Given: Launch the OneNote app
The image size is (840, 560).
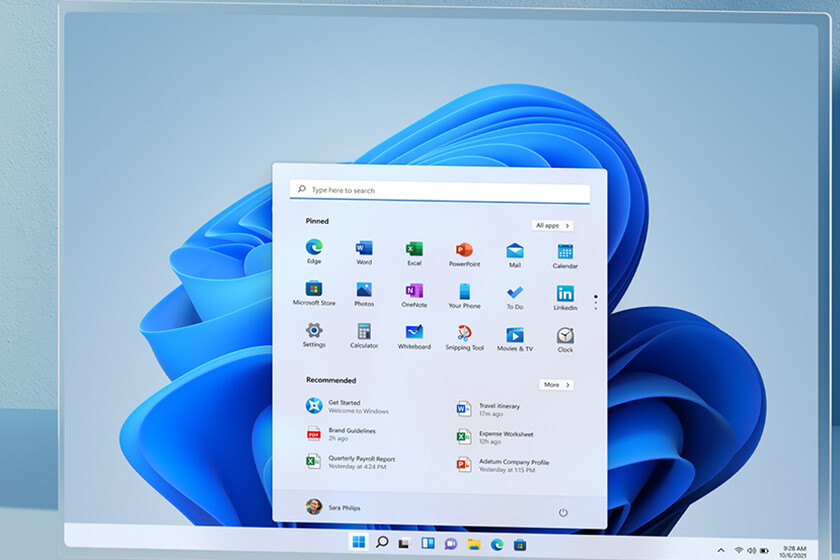Looking at the screenshot, I should (x=414, y=292).
